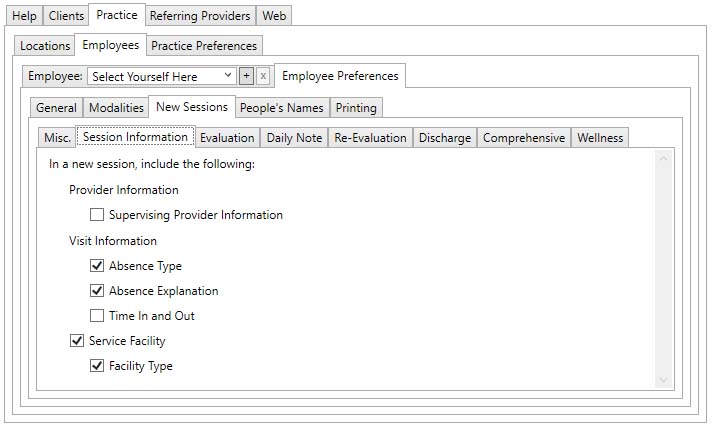Open the Daily Note tab
711x426 pixels.
(x=294, y=138)
